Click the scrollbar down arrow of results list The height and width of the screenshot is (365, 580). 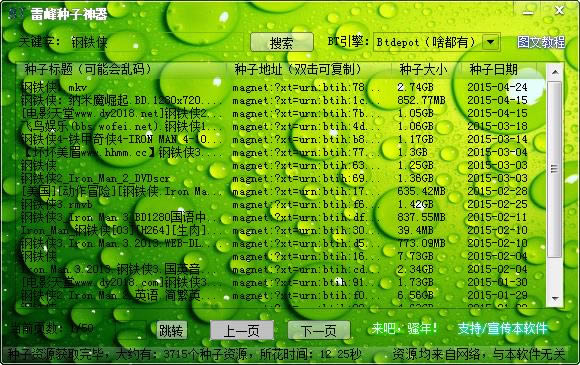[x=555, y=298]
